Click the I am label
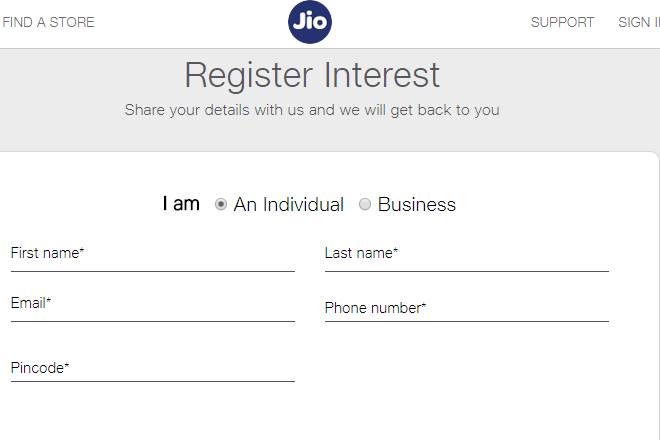Image resolution: width=660 pixels, height=440 pixels. [181, 204]
